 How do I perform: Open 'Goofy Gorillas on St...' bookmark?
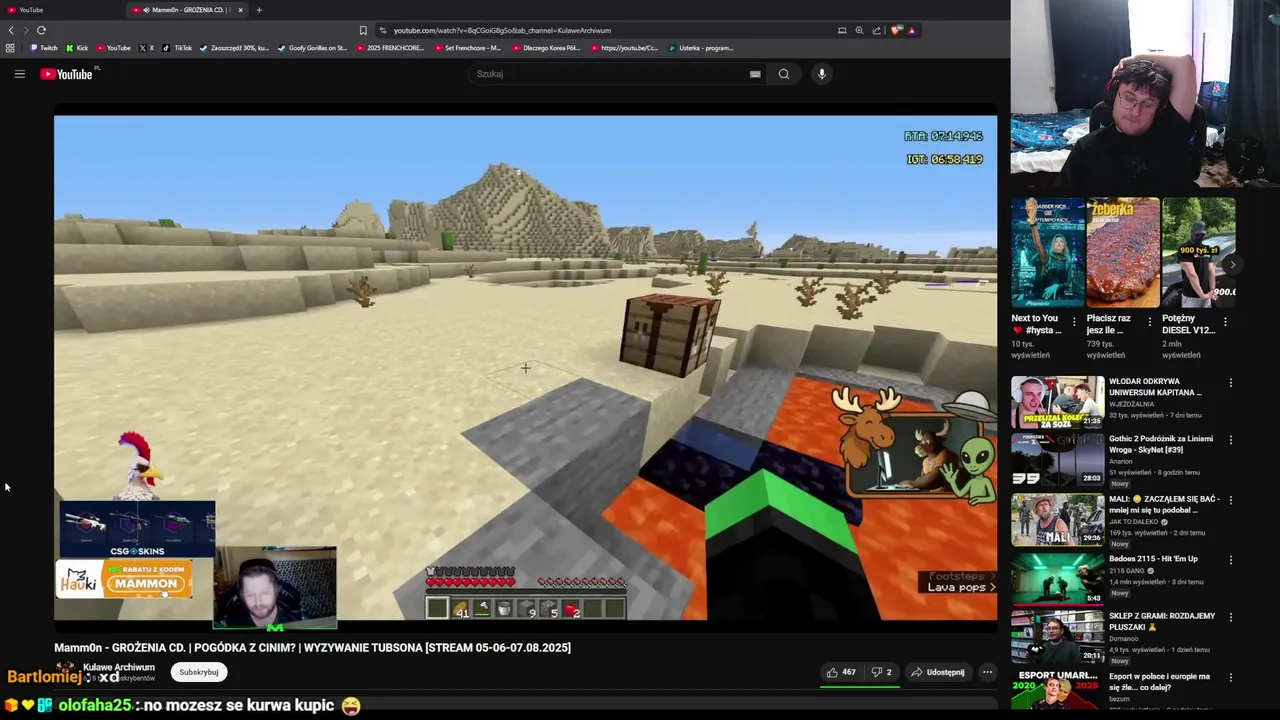click(312, 48)
